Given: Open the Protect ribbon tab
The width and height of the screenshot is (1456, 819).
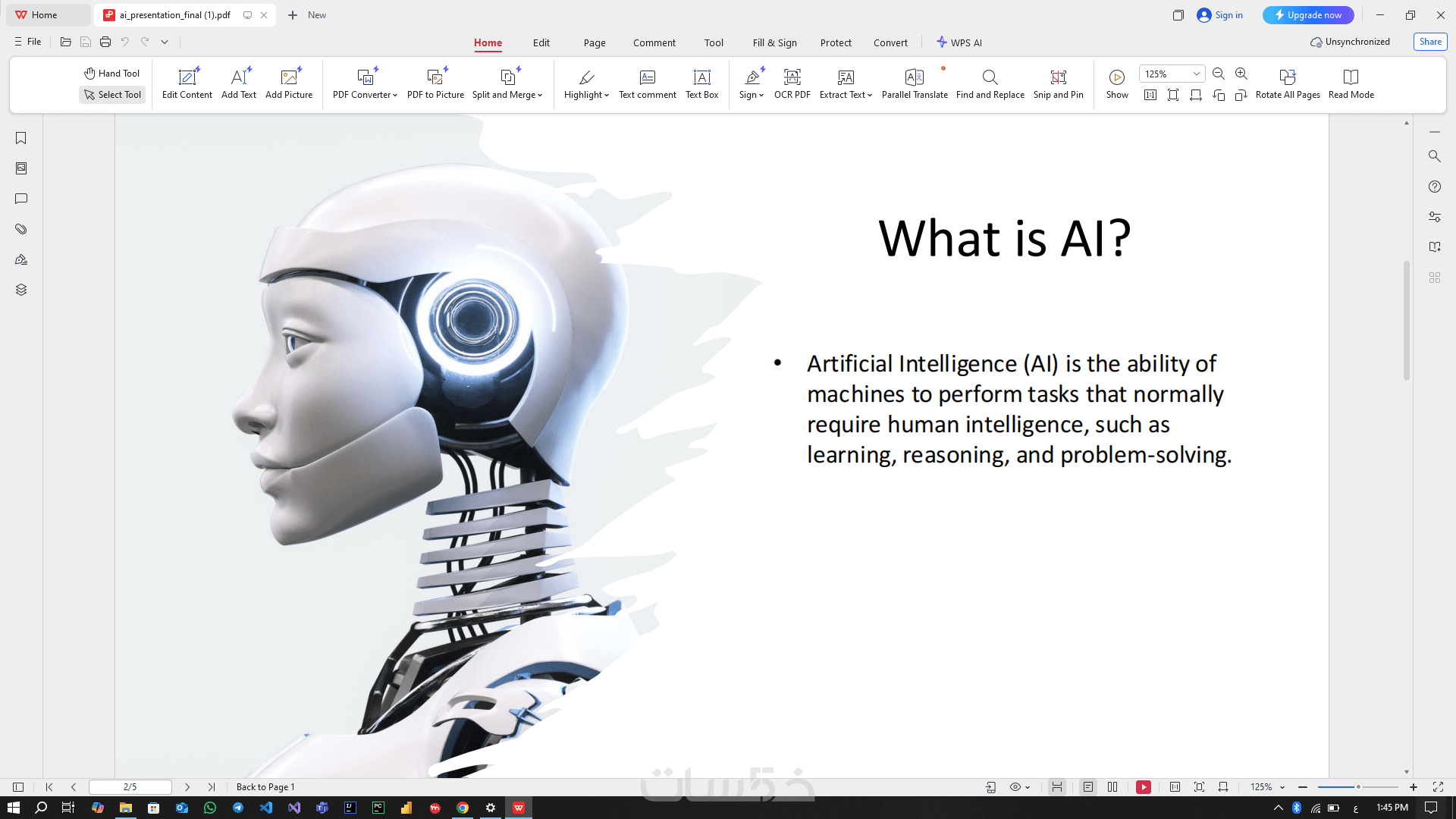Looking at the screenshot, I should click(x=836, y=43).
